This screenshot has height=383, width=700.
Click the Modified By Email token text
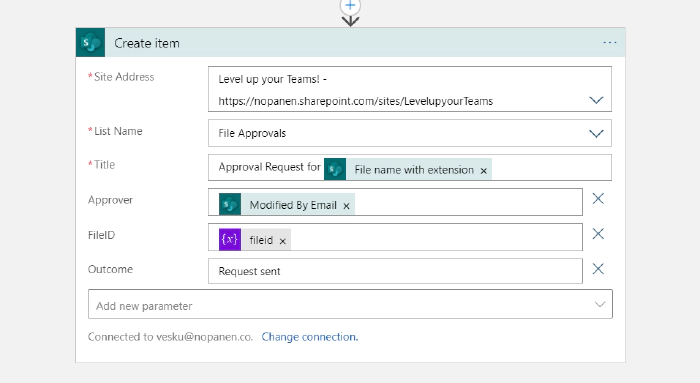click(x=293, y=205)
